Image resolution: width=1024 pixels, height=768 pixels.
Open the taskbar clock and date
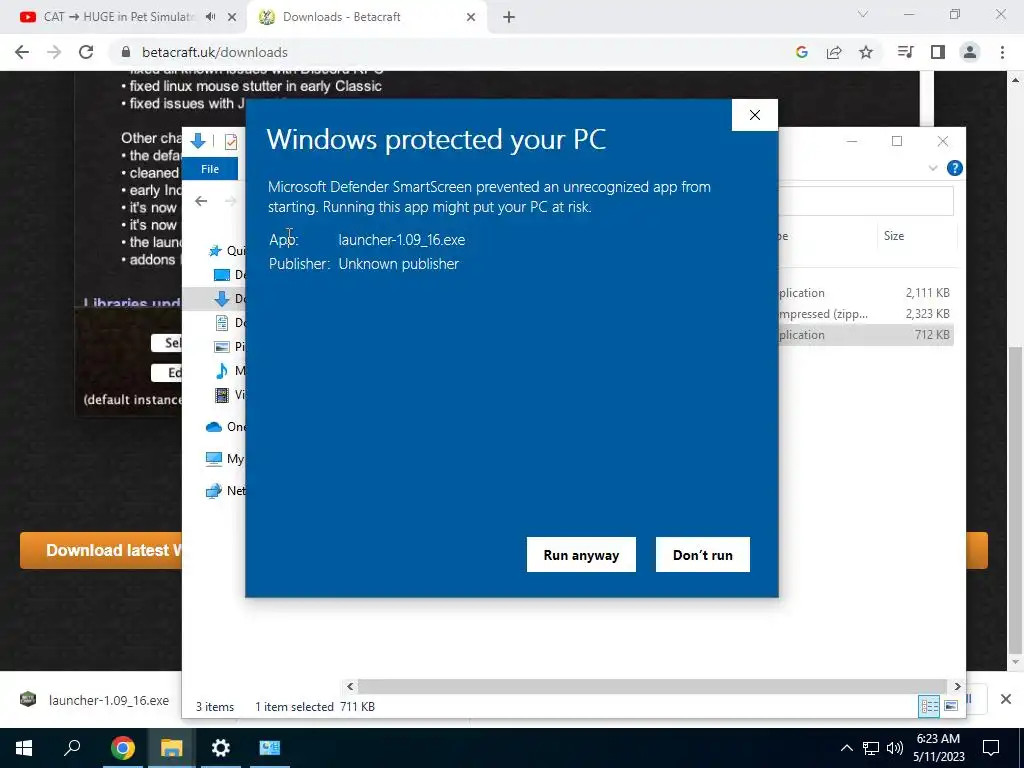pos(938,748)
